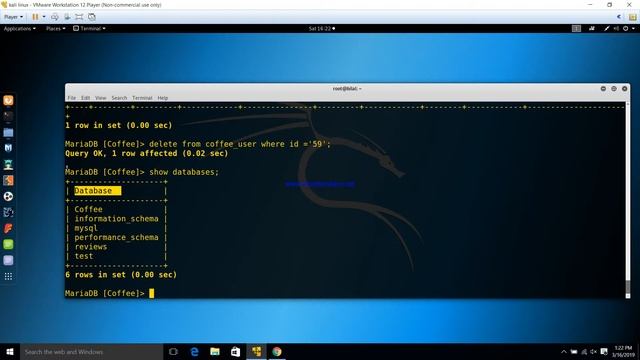Viewport: 640px width, 360px height.
Task: Launch the pale purple icon in Kali dock
Action: click(8, 260)
